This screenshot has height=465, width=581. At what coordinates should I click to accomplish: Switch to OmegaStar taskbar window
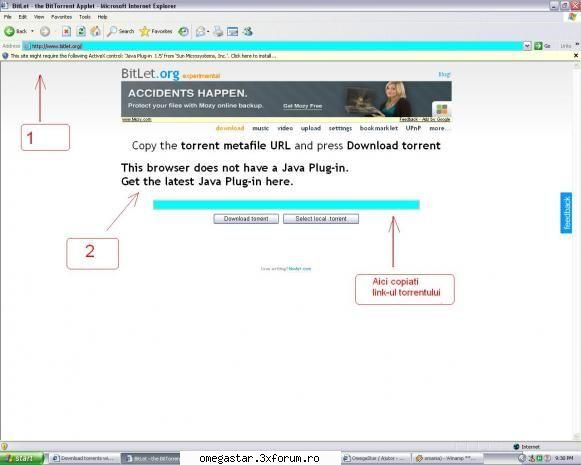pos(375,458)
